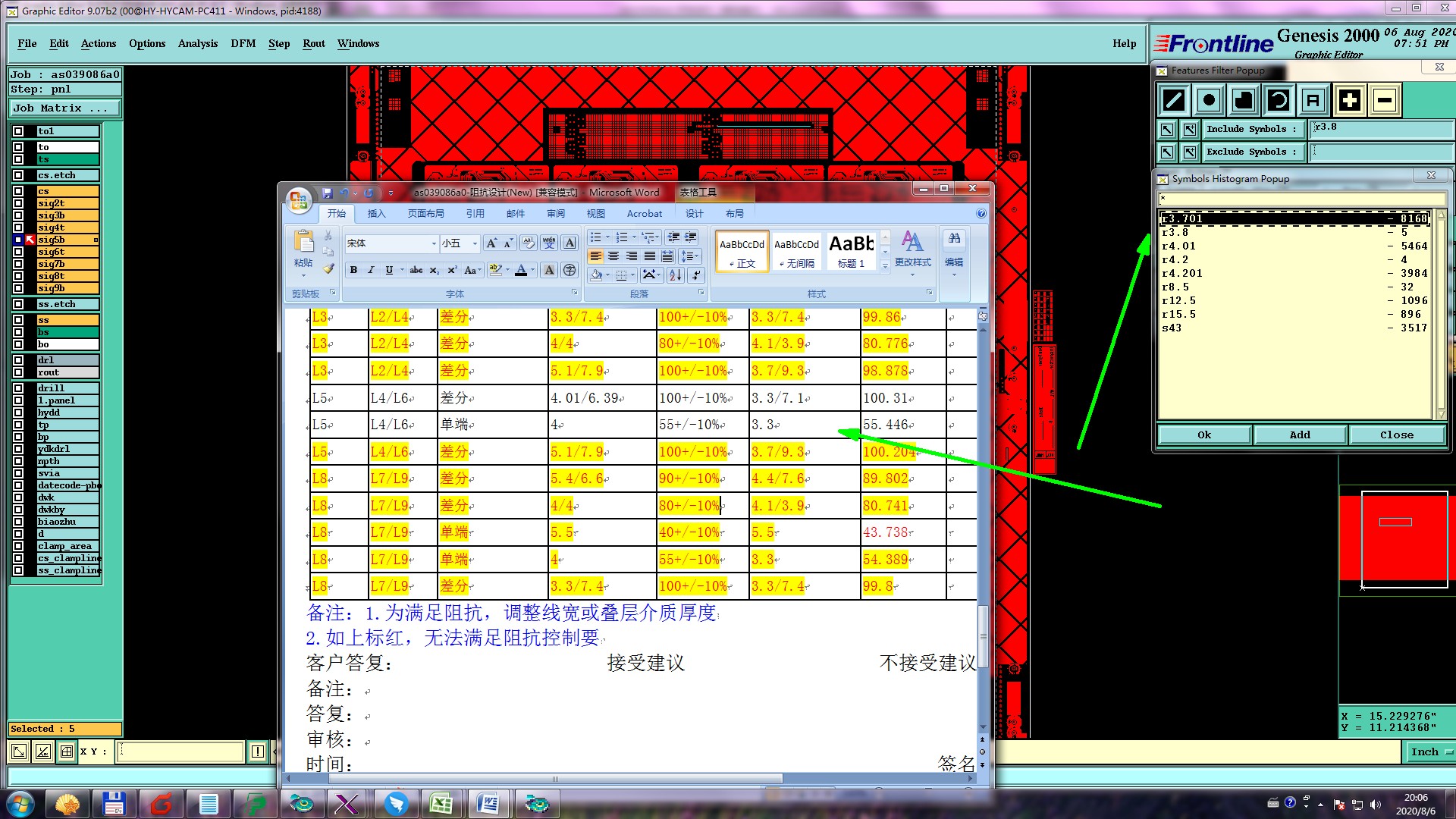Click the Format Painter brush icon
Screen dimensions: 1456x819
(x=328, y=268)
